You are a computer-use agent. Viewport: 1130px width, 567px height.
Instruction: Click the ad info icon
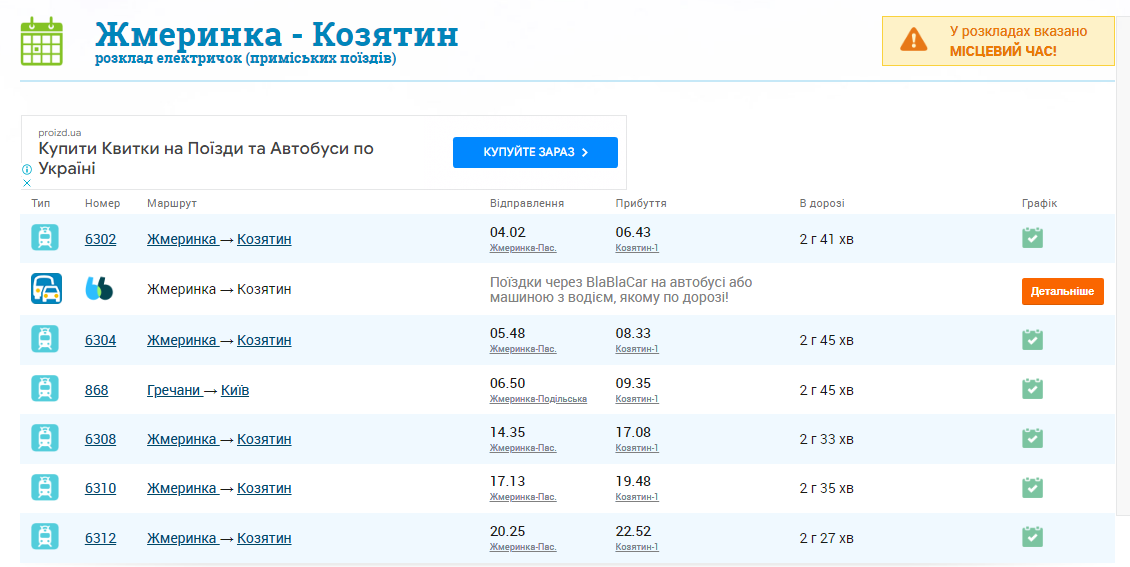click(x=27, y=170)
